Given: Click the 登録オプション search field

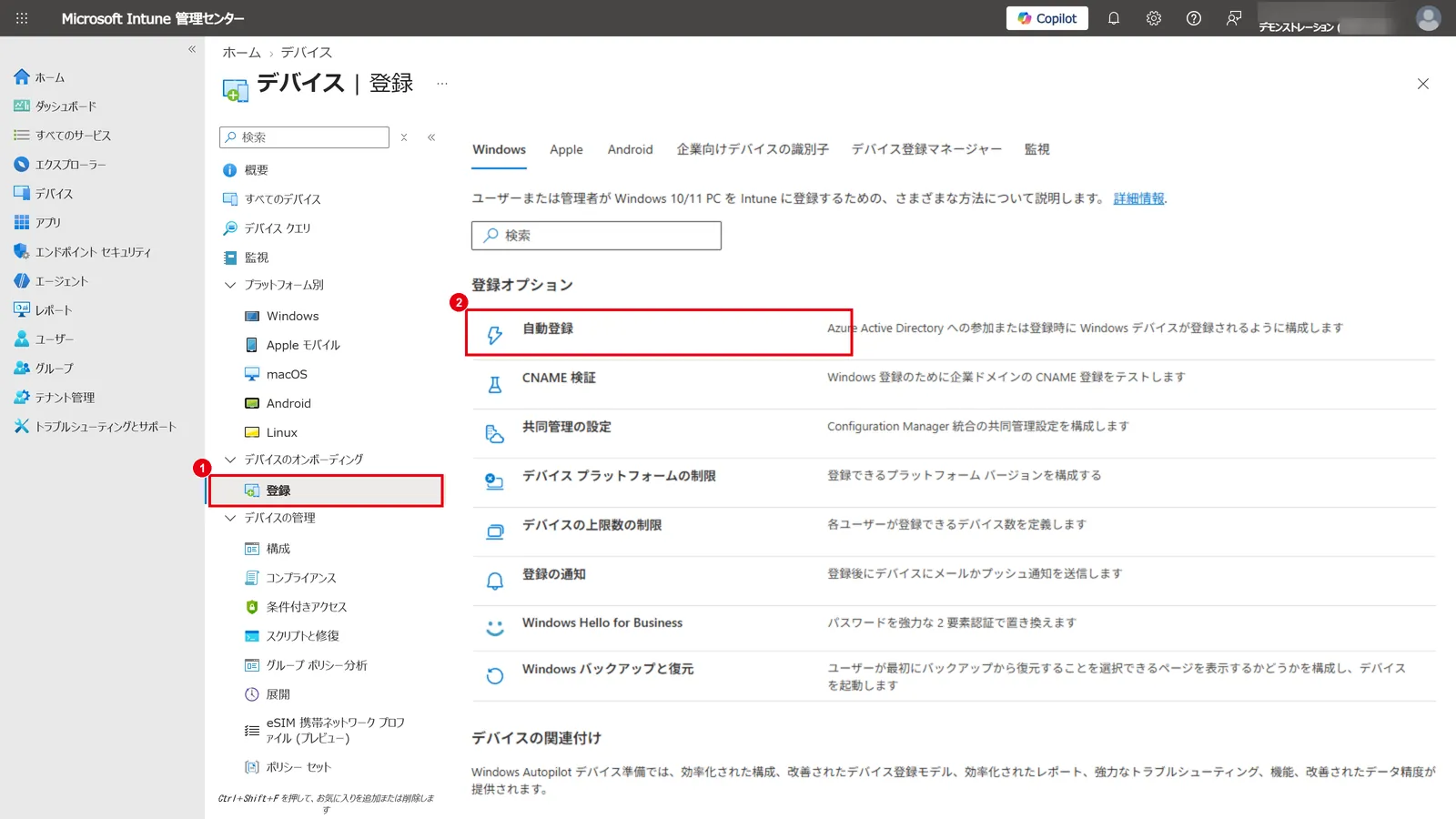Looking at the screenshot, I should (x=596, y=236).
